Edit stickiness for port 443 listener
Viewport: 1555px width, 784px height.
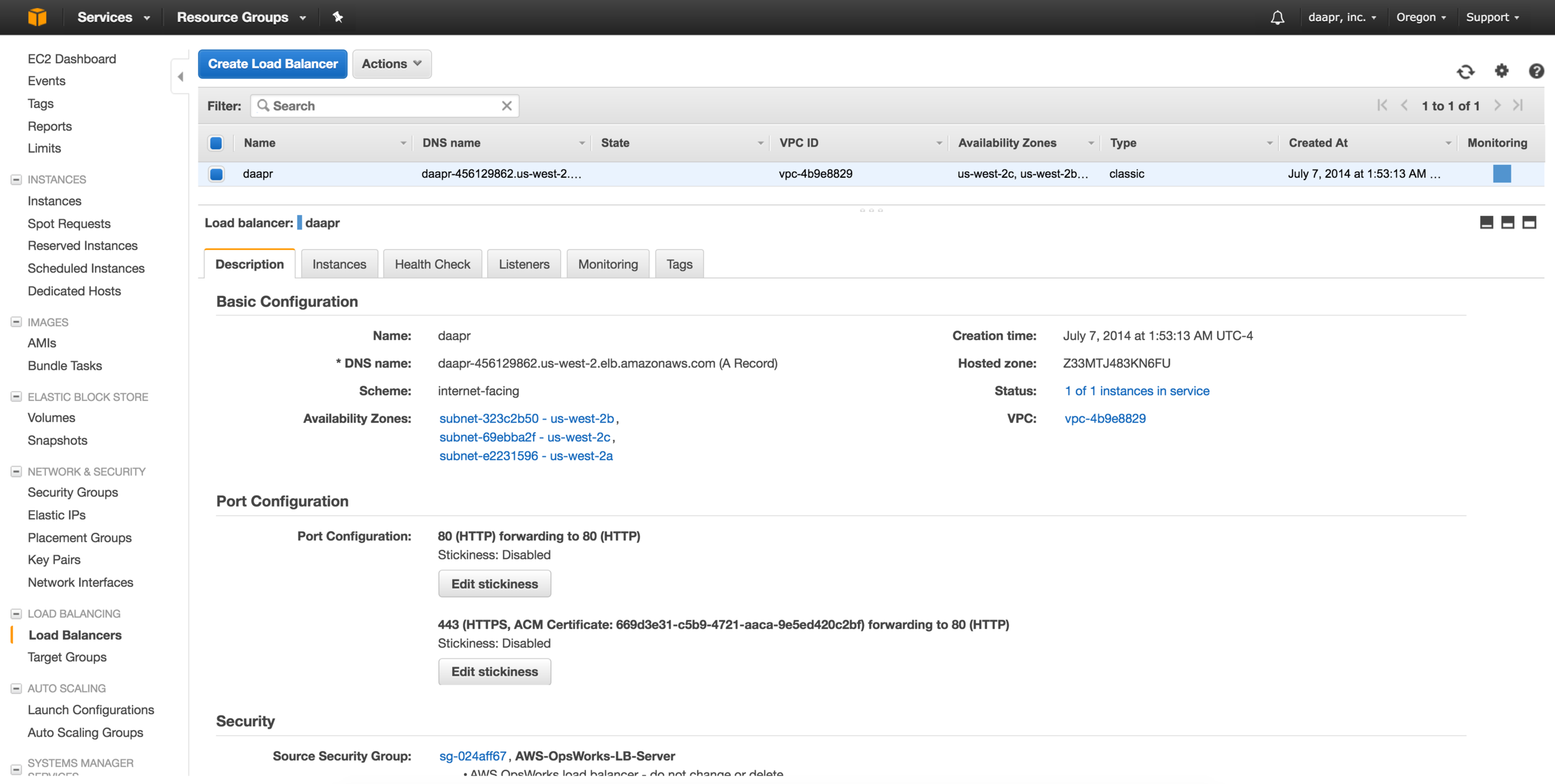[494, 671]
